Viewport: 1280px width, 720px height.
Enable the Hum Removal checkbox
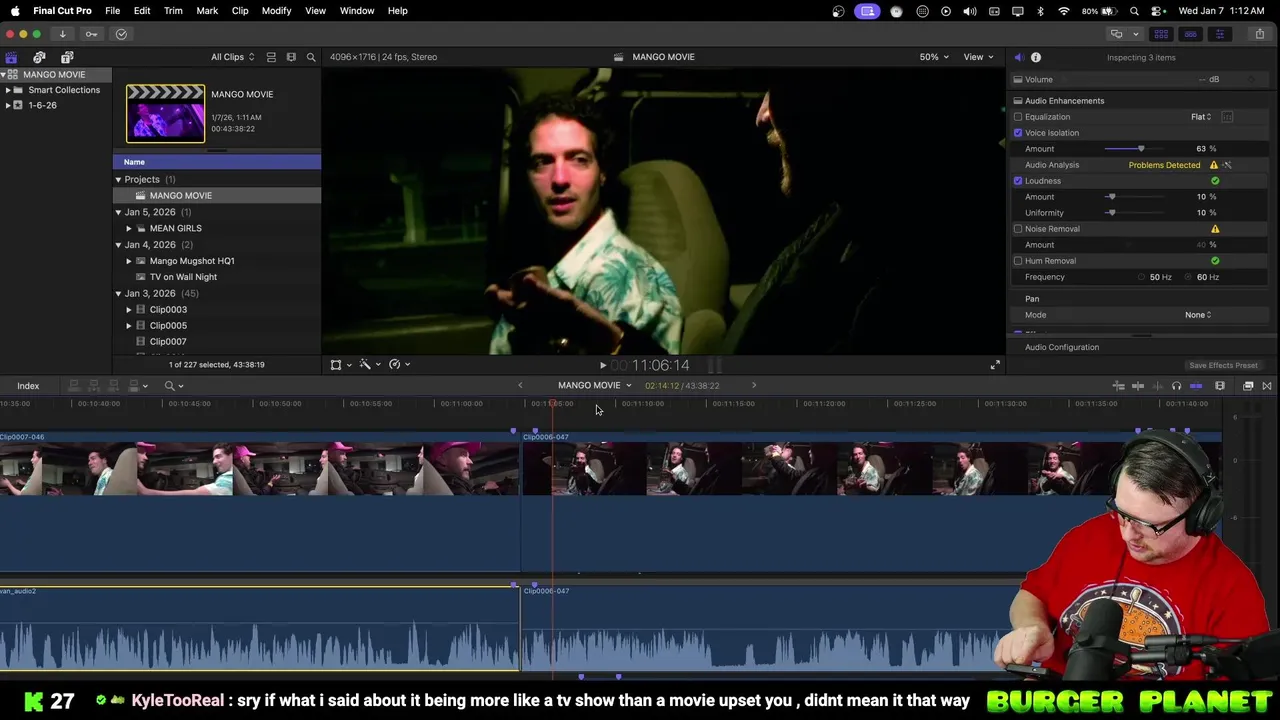point(1018,261)
